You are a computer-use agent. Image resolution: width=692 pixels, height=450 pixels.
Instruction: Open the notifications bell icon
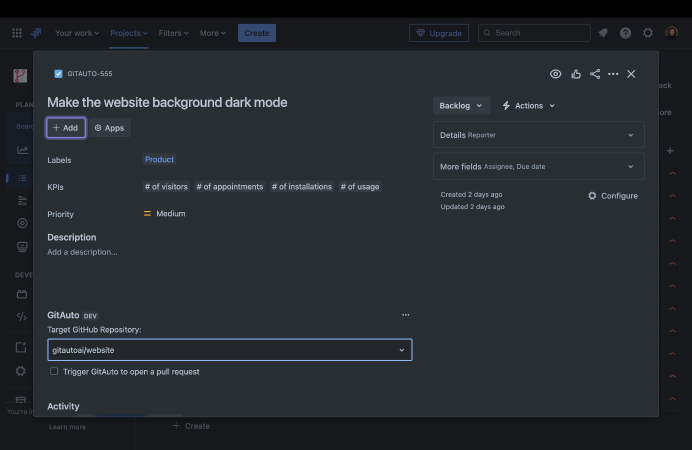(603, 33)
